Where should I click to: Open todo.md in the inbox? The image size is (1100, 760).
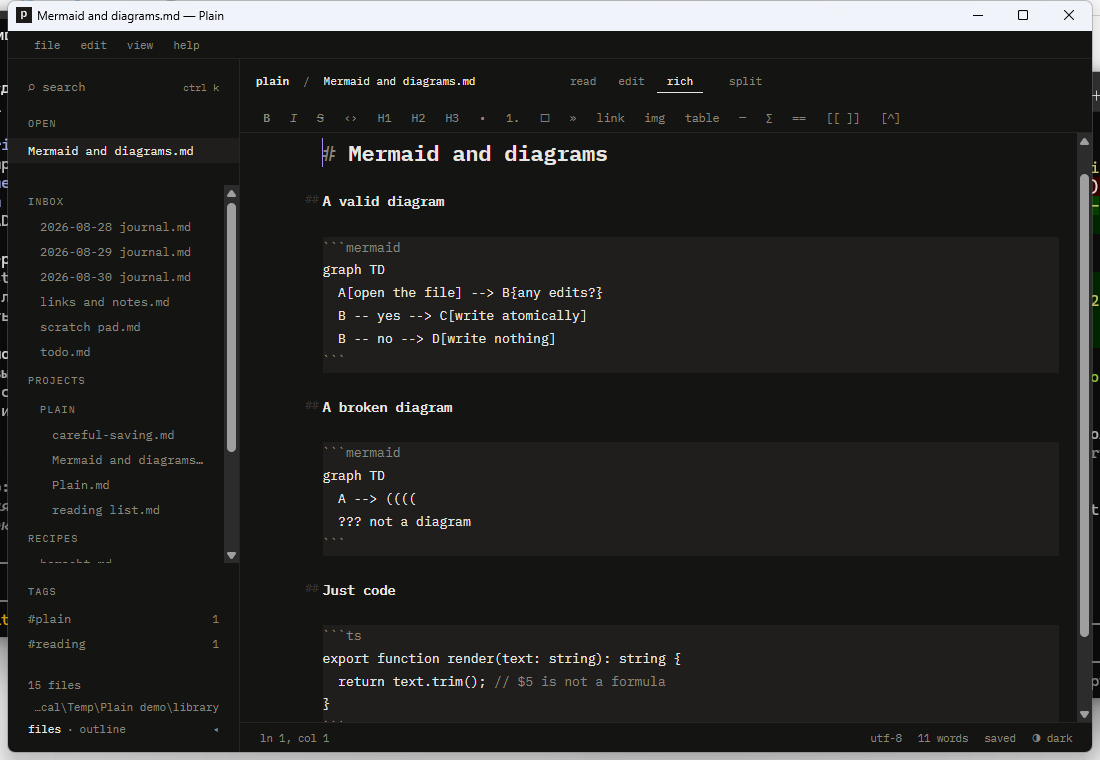click(x=65, y=352)
